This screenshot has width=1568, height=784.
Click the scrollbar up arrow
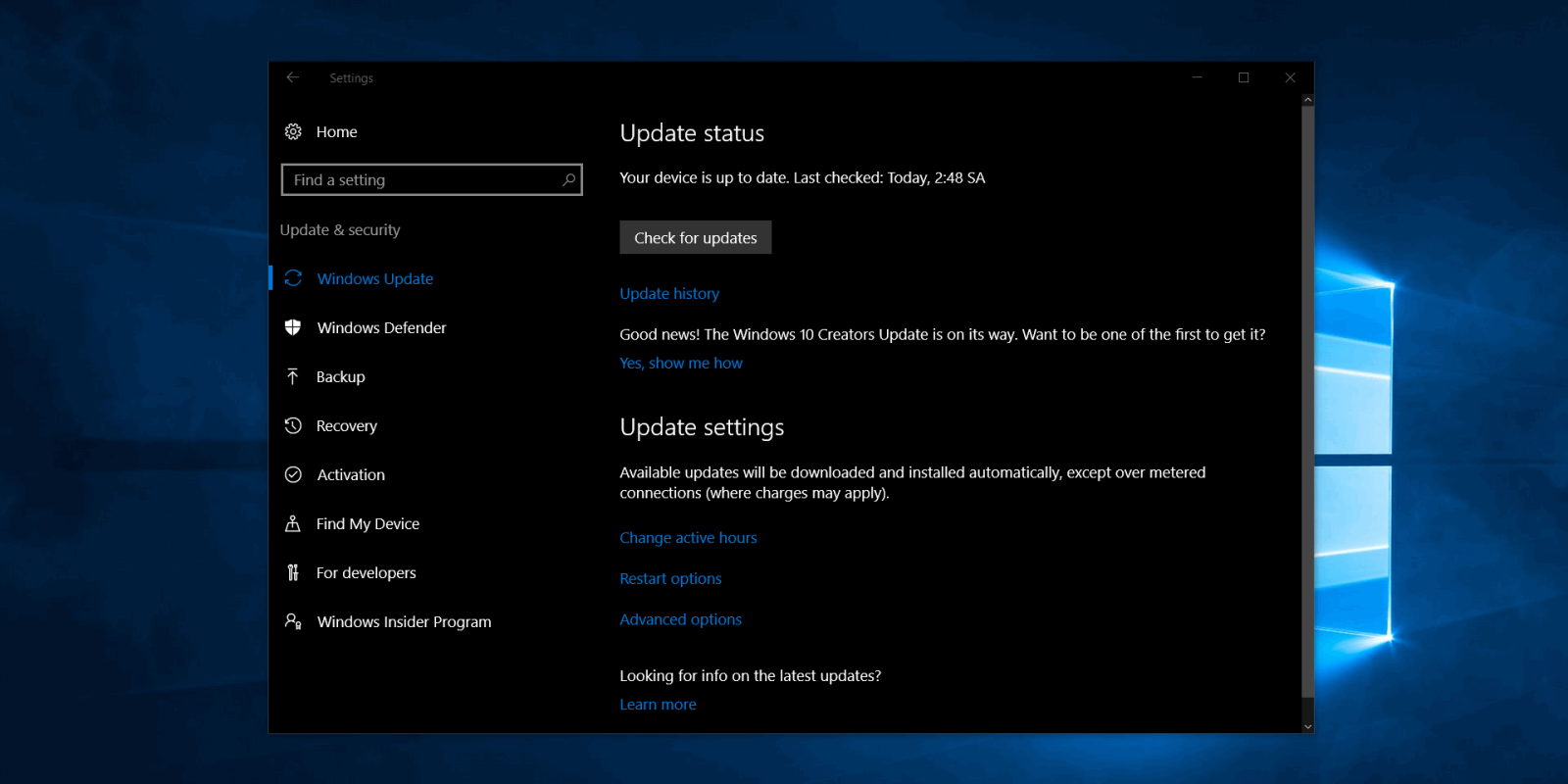click(1307, 100)
